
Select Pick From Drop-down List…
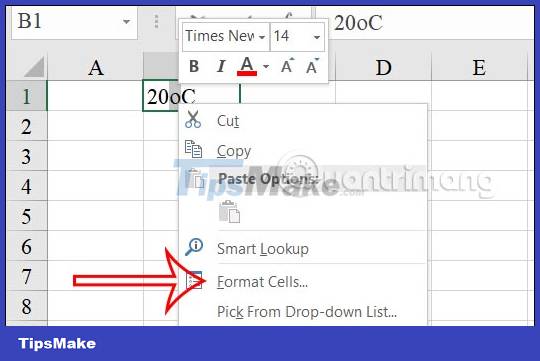click(x=303, y=312)
